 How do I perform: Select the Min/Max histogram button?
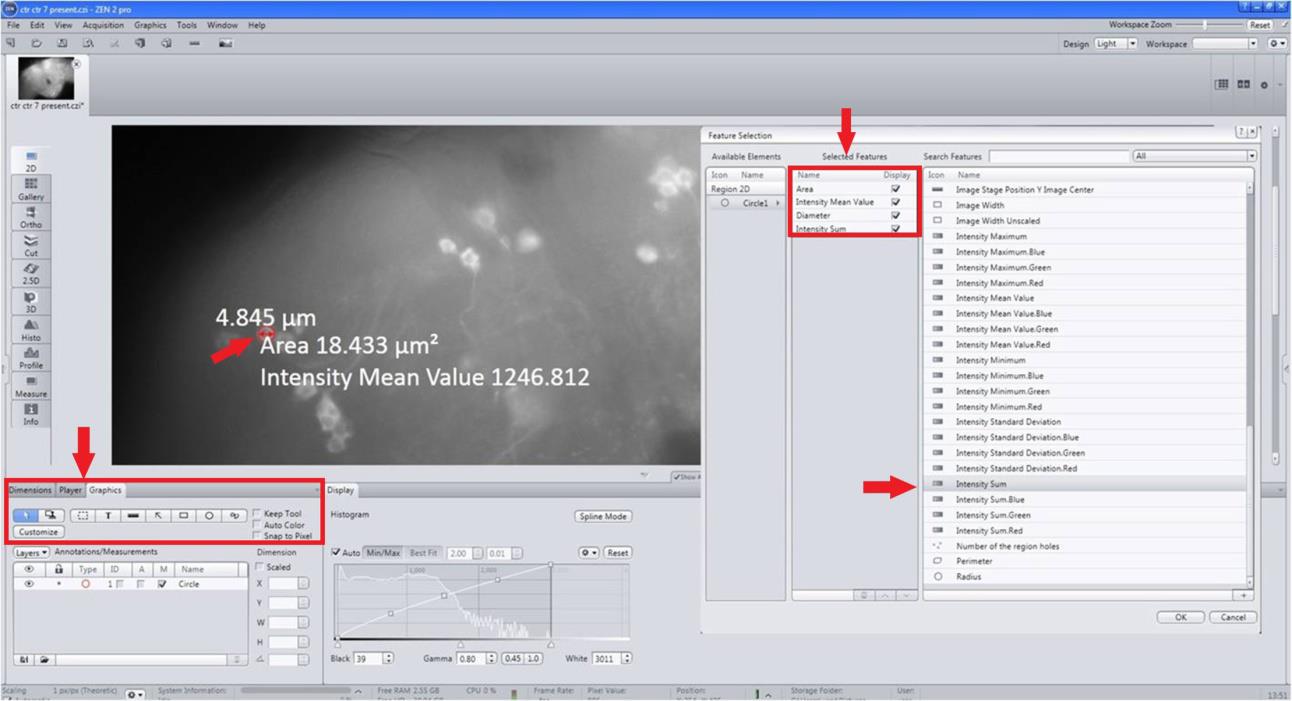[383, 553]
